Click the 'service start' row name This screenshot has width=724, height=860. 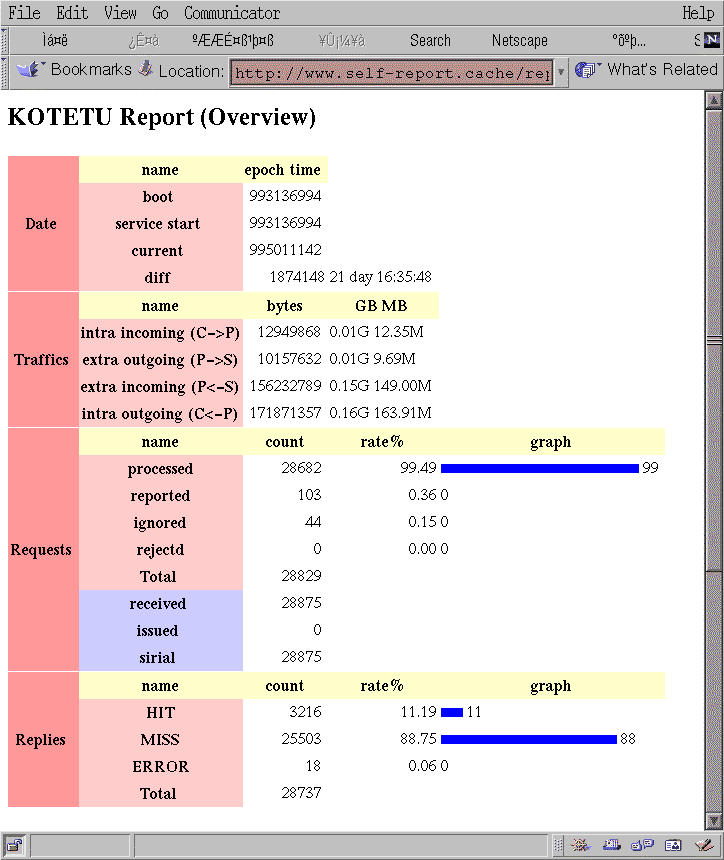pos(157,224)
